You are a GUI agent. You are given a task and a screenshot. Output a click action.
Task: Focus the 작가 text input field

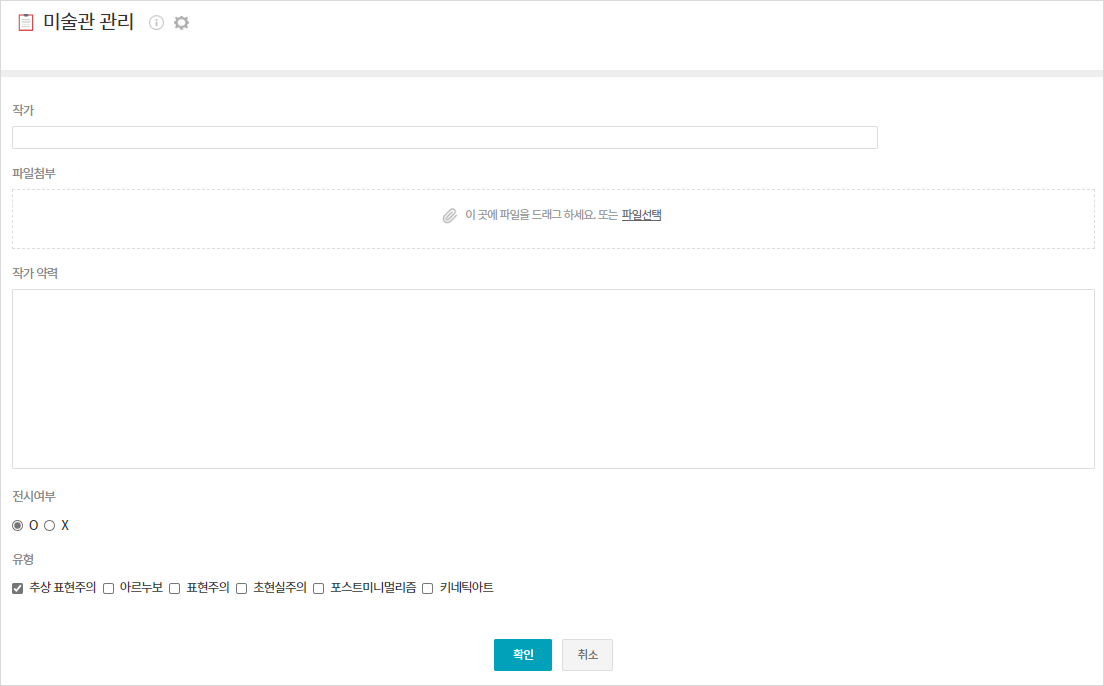(x=444, y=138)
